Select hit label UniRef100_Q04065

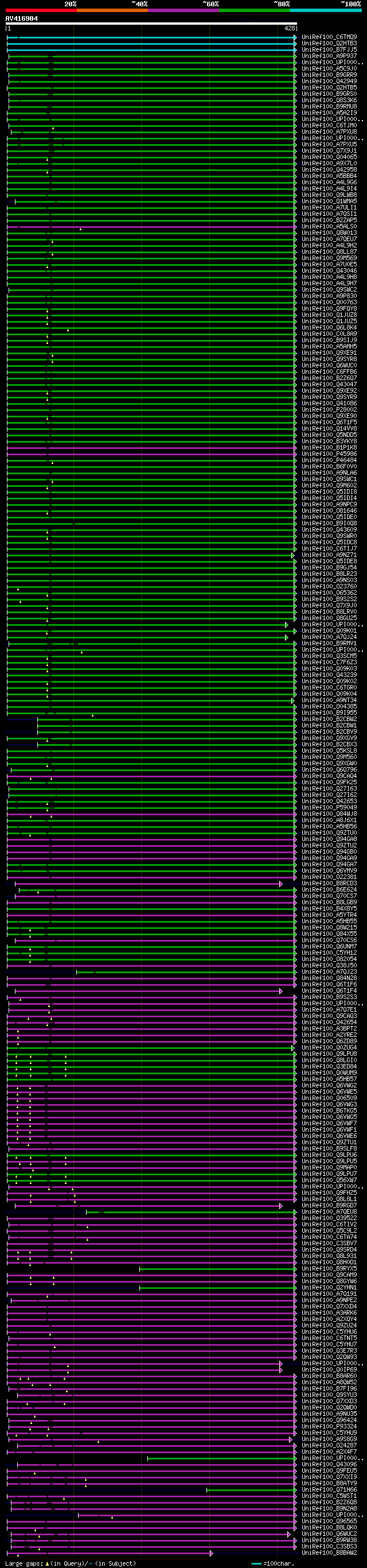(x=329, y=157)
